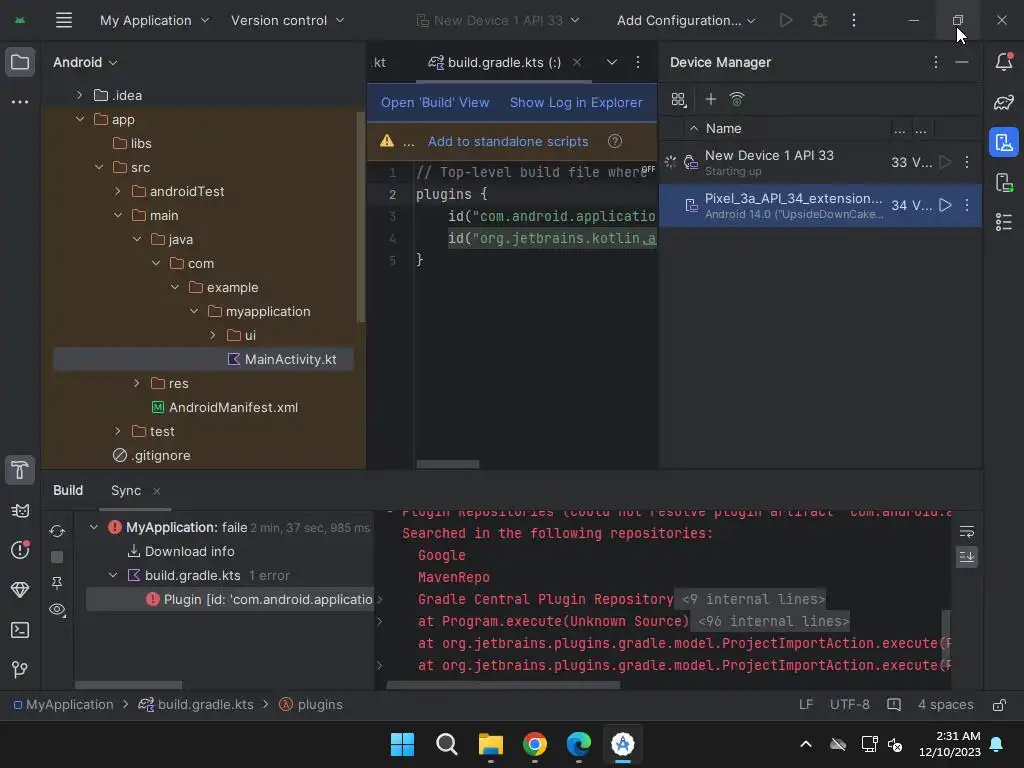Open the editor tab options menu
The width and height of the screenshot is (1024, 768).
click(x=638, y=62)
